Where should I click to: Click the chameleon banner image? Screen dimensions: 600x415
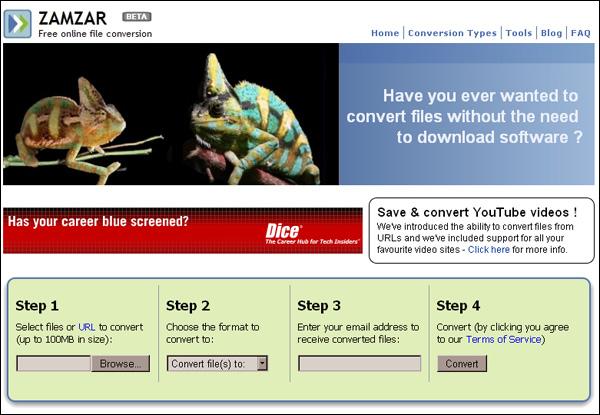(171, 114)
